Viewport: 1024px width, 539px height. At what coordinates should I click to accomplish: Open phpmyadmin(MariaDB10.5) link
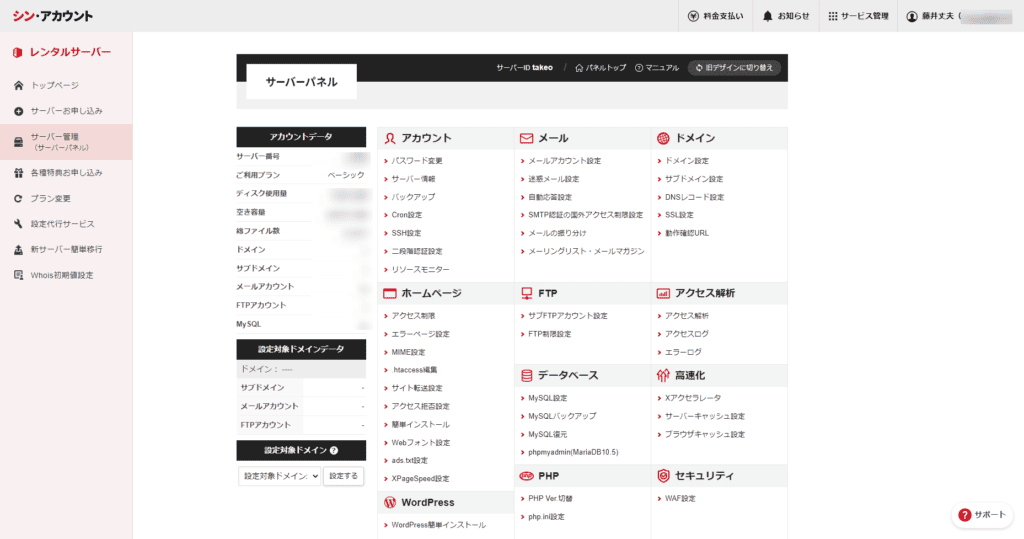[573, 452]
